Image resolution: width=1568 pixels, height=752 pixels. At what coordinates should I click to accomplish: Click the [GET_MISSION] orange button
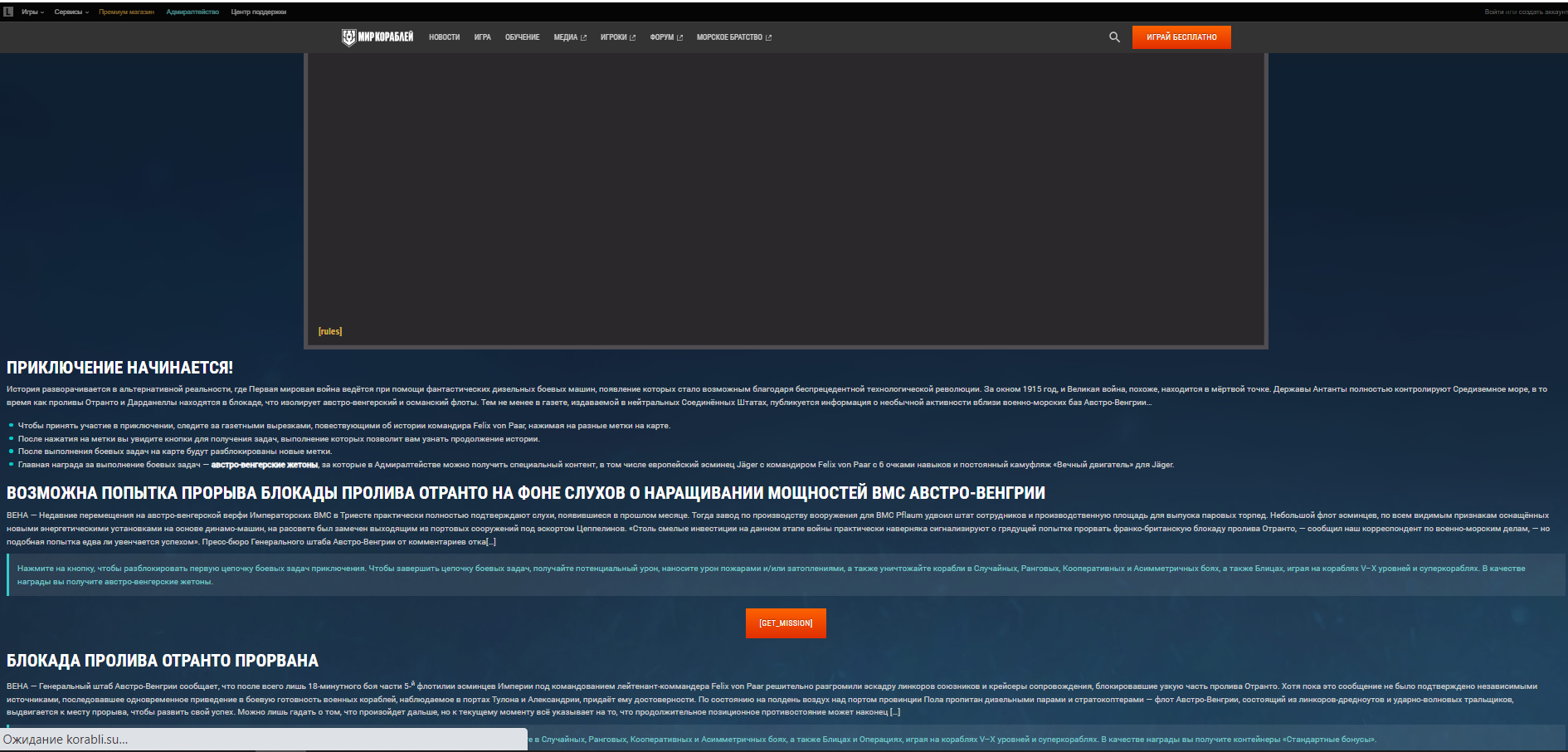pos(786,623)
